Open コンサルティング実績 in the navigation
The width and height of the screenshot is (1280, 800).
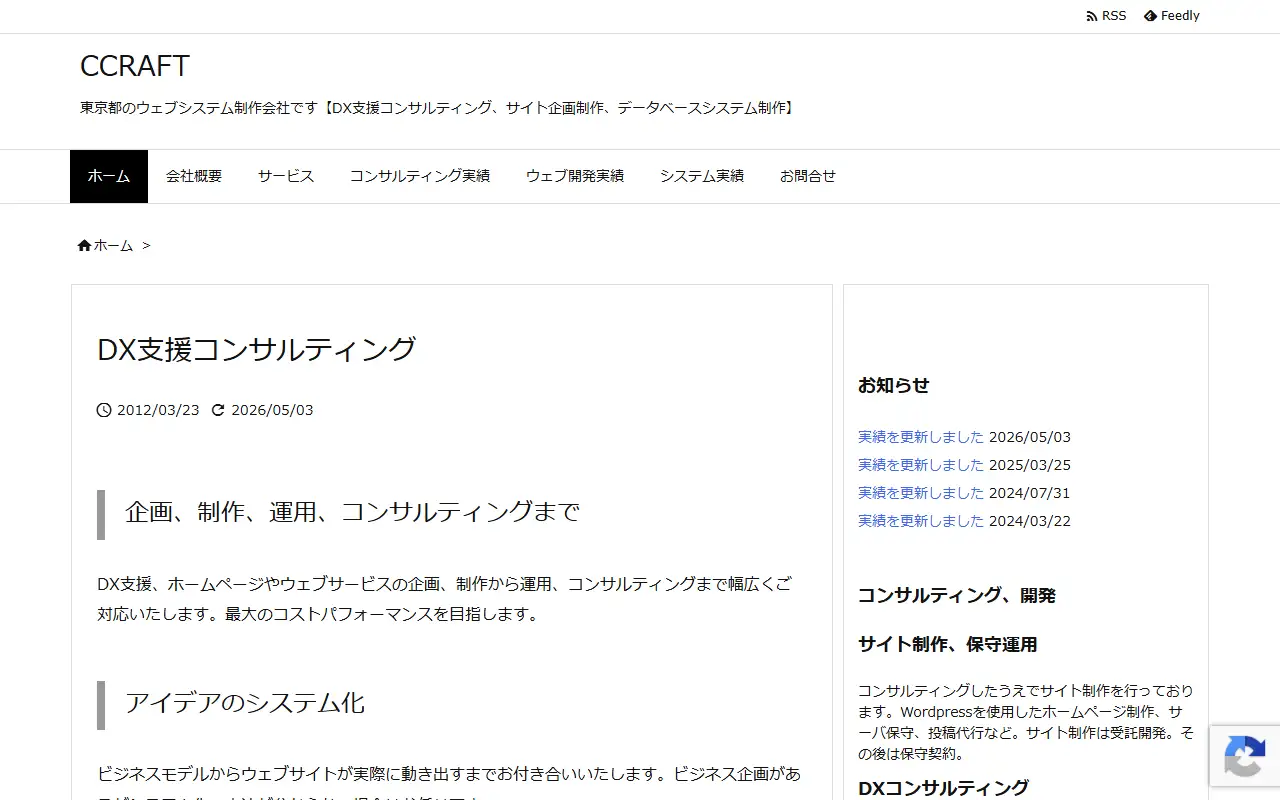click(x=420, y=176)
